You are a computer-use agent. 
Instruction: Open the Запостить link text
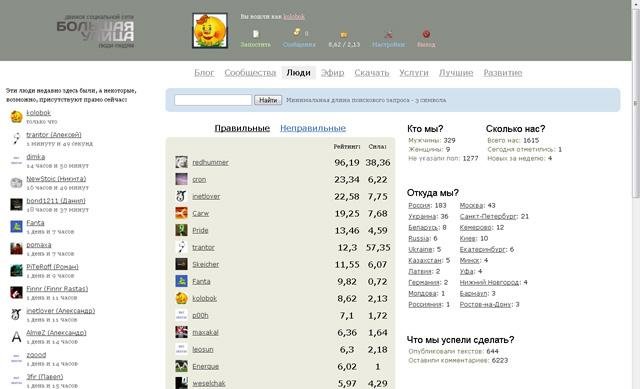point(256,44)
